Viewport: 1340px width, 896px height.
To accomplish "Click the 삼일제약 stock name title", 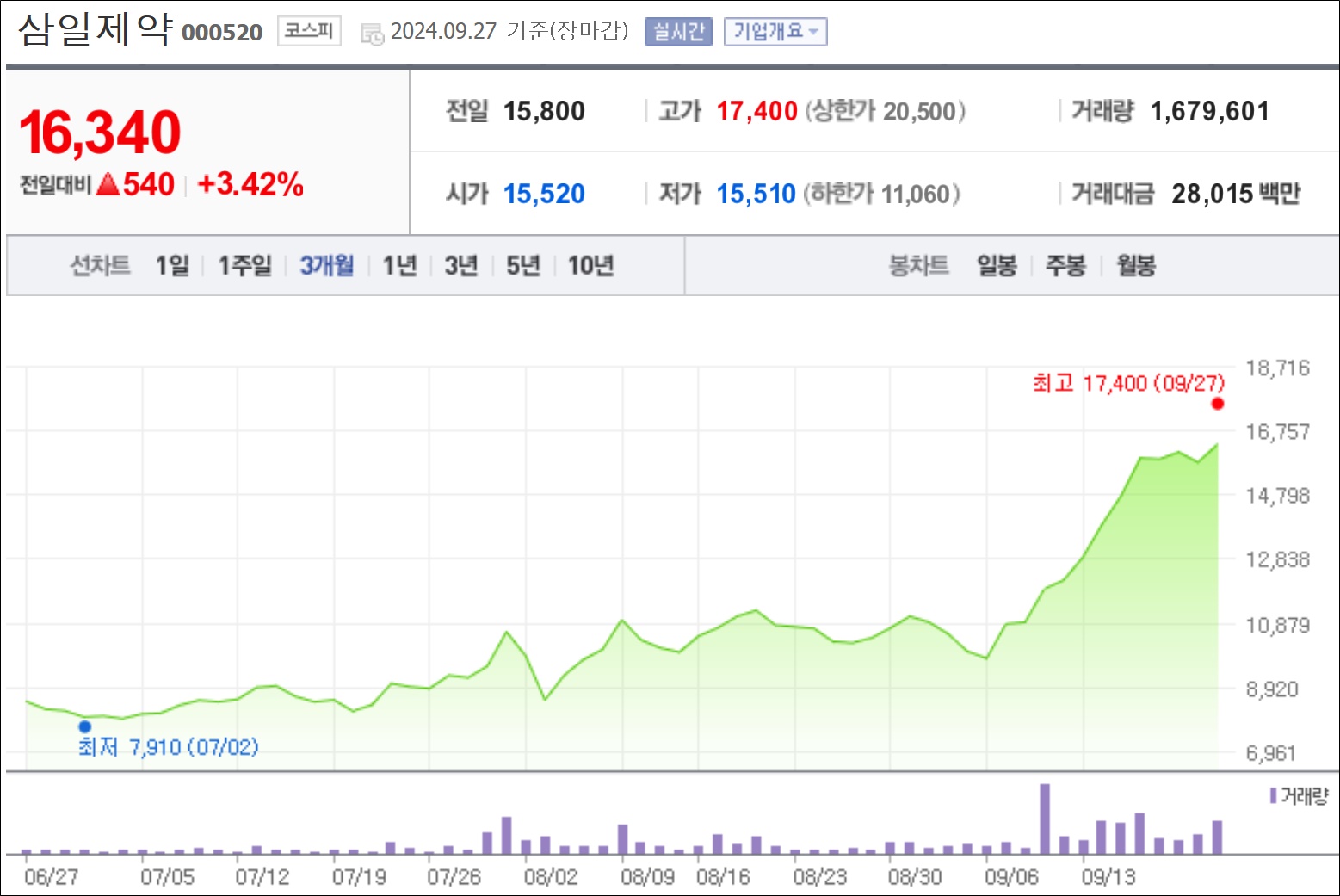I will 96,29.
